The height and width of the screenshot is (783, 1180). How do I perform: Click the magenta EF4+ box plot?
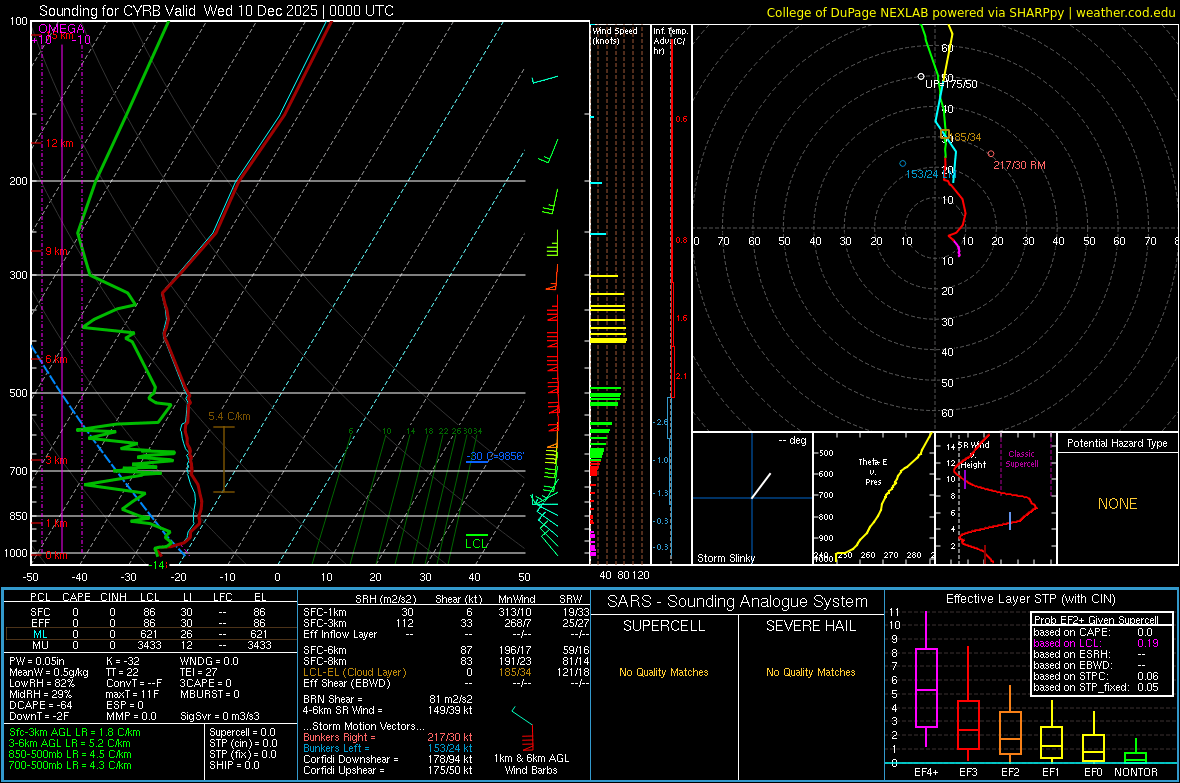coord(926,687)
